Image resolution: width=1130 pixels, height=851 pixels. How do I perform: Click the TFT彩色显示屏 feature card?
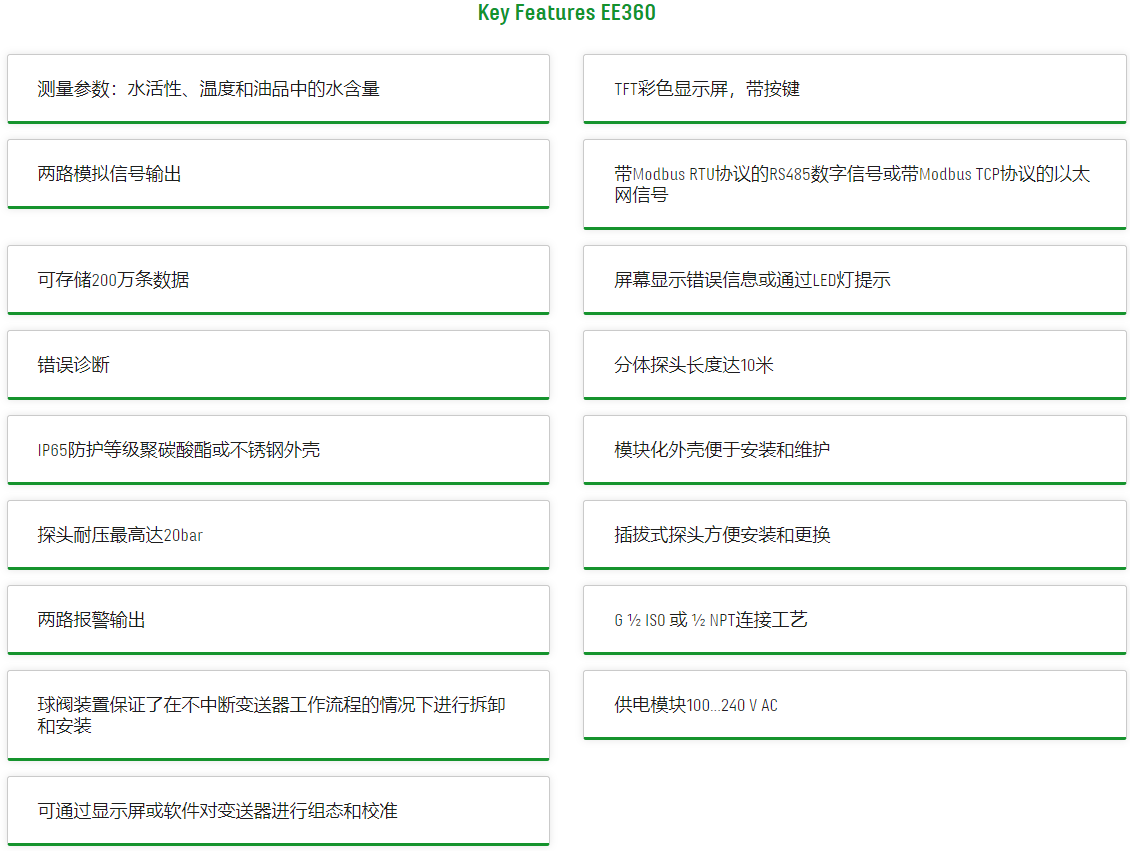point(854,89)
